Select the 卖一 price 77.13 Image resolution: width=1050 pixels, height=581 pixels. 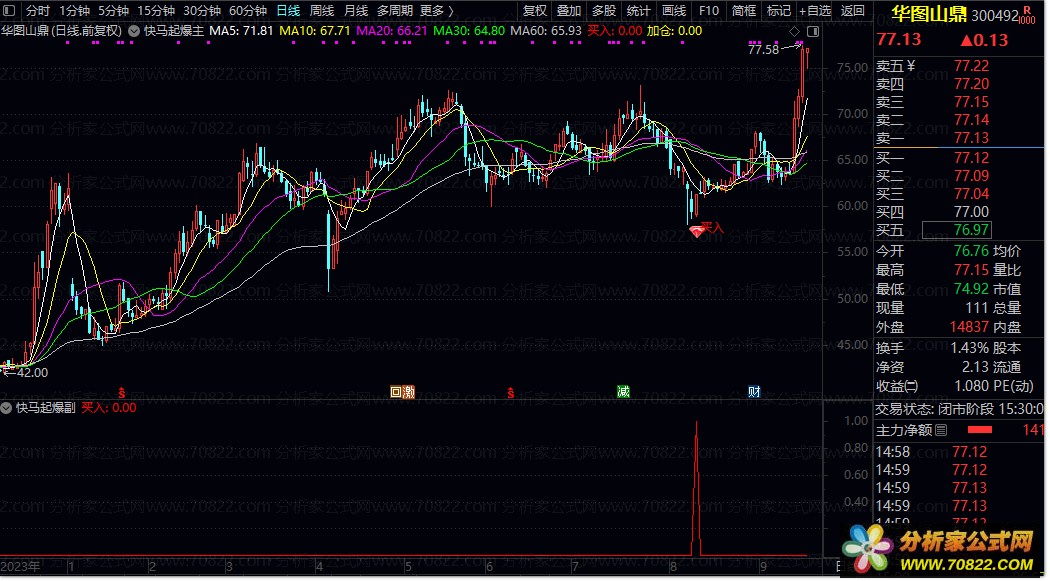point(972,138)
